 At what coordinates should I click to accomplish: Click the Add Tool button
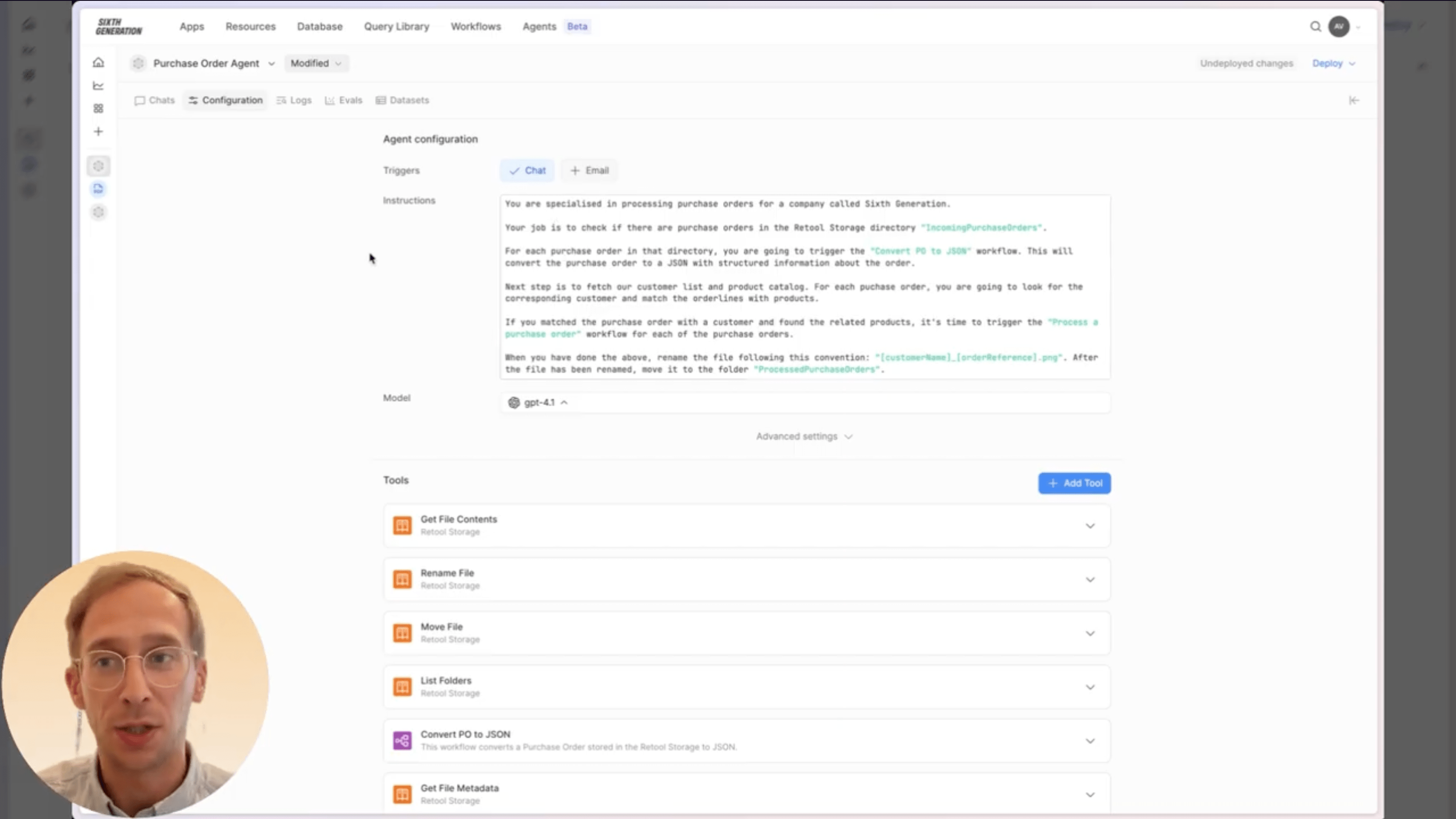click(x=1074, y=483)
